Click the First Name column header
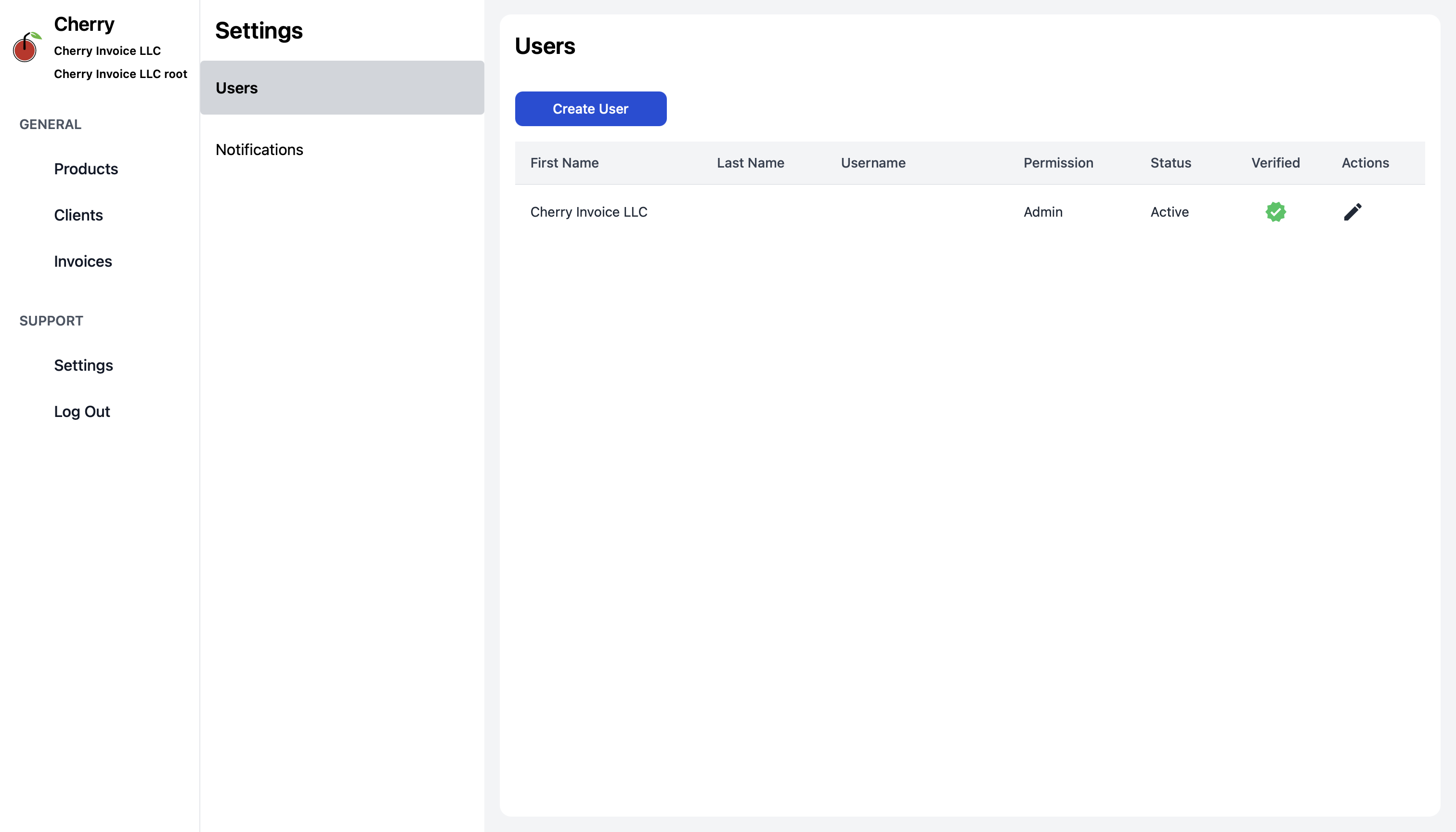The image size is (1456, 832). pyautogui.click(x=564, y=163)
